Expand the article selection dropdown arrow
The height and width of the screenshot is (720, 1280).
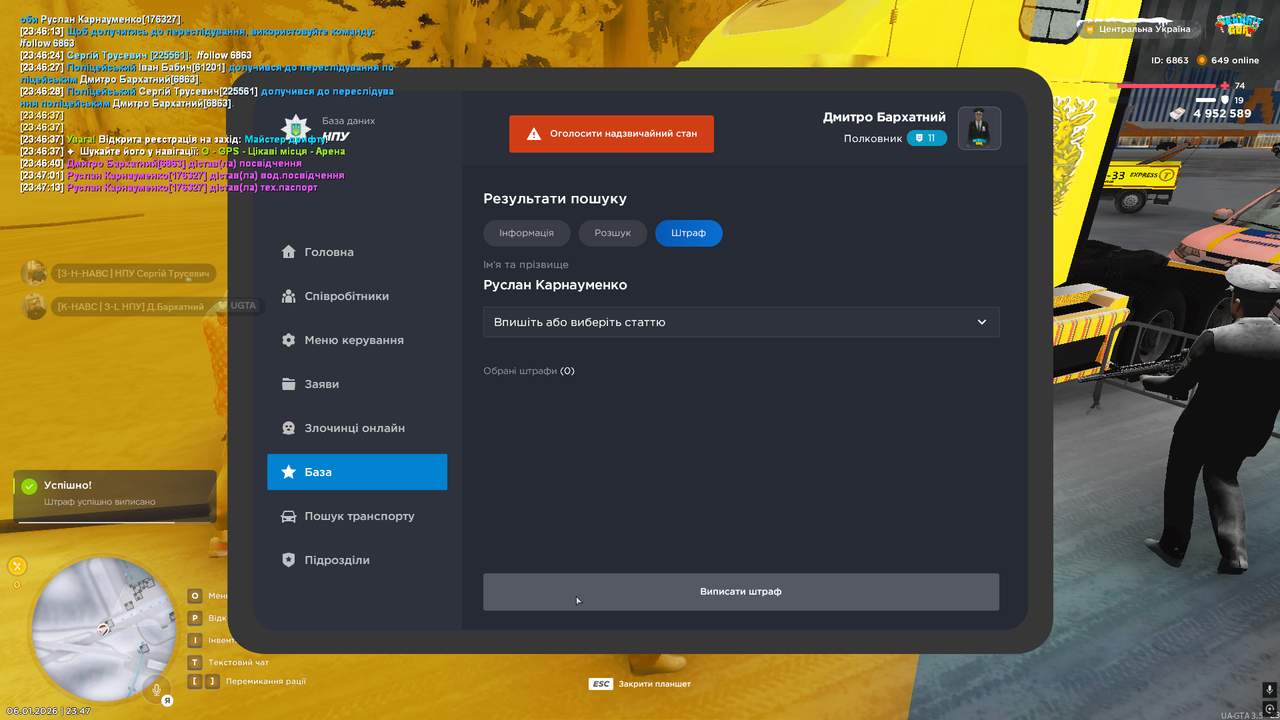coord(982,322)
